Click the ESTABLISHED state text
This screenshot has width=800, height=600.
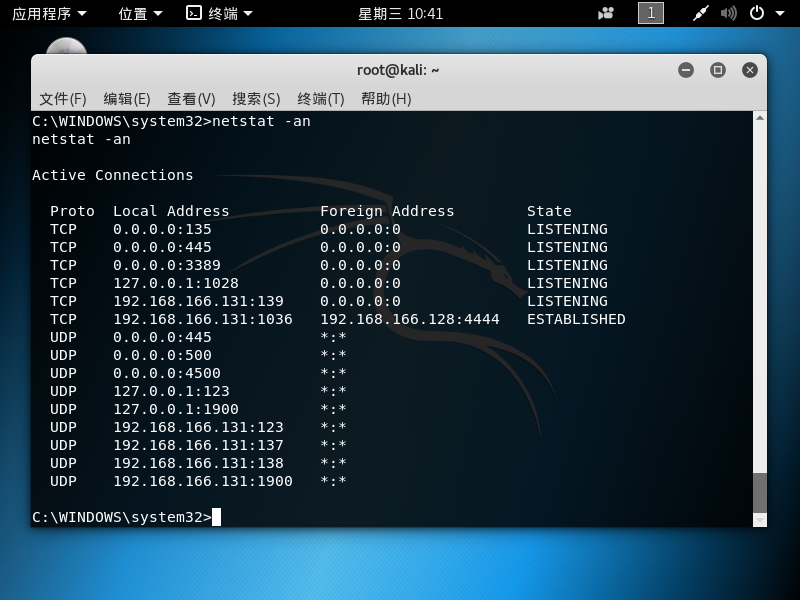click(x=576, y=319)
